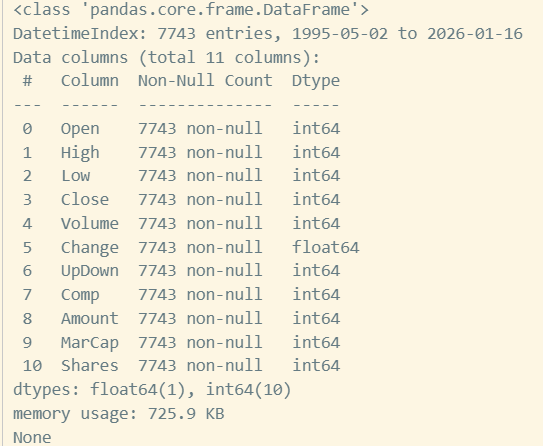
Task: Click the 'Column' header text
Action: tap(90, 81)
